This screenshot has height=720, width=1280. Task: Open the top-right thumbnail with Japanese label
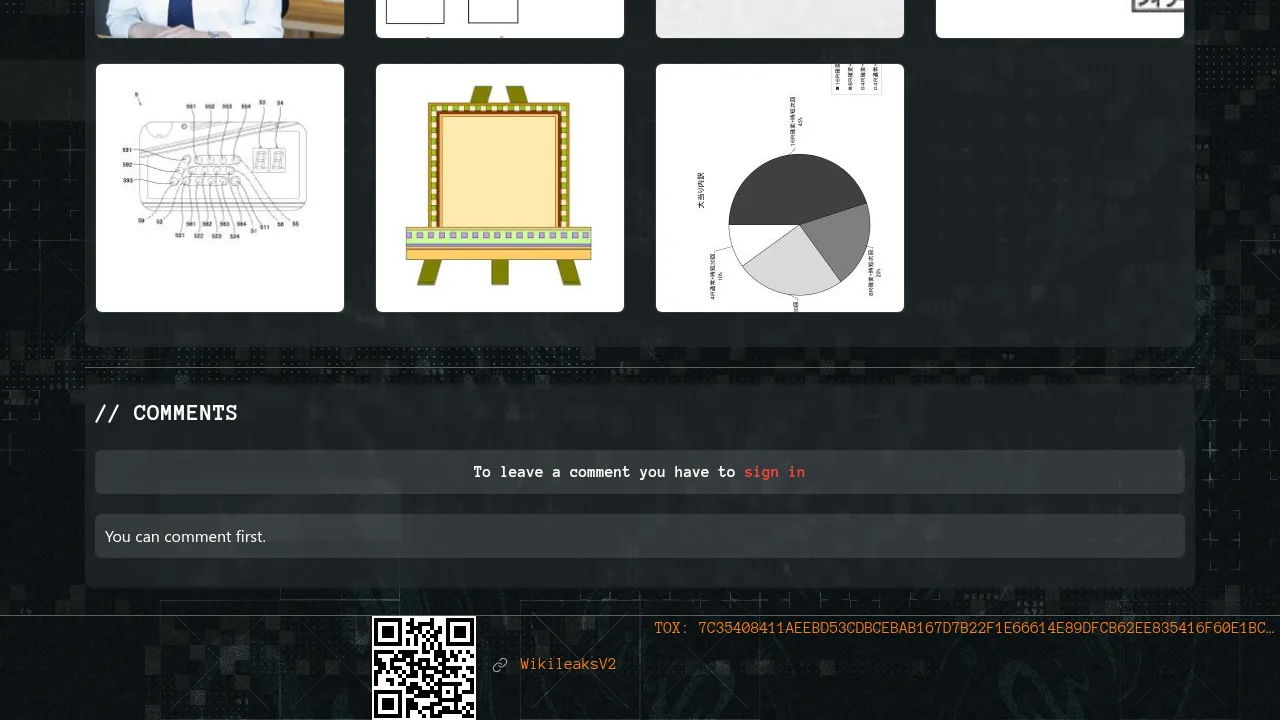pos(1060,18)
